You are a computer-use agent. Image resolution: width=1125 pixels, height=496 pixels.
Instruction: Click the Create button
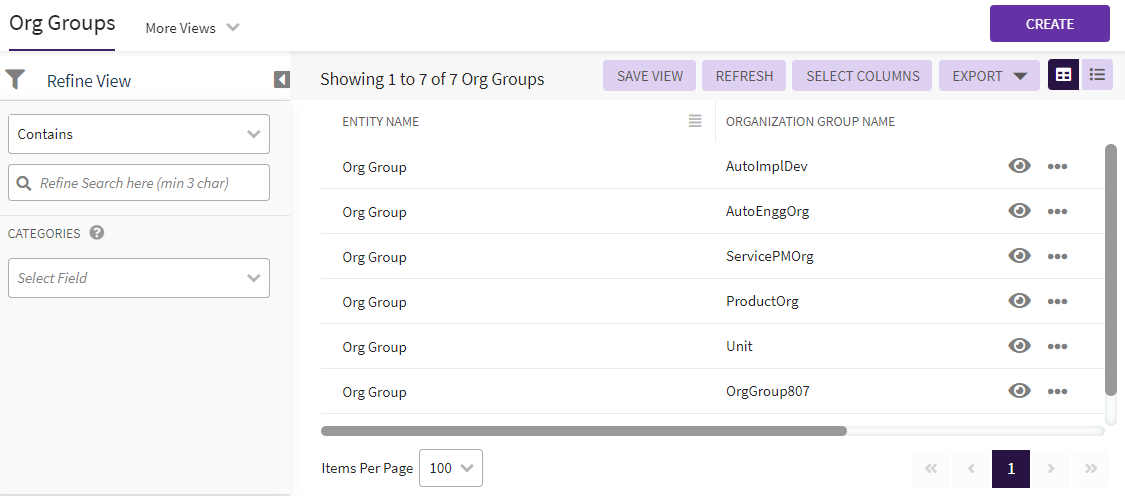pos(1049,24)
